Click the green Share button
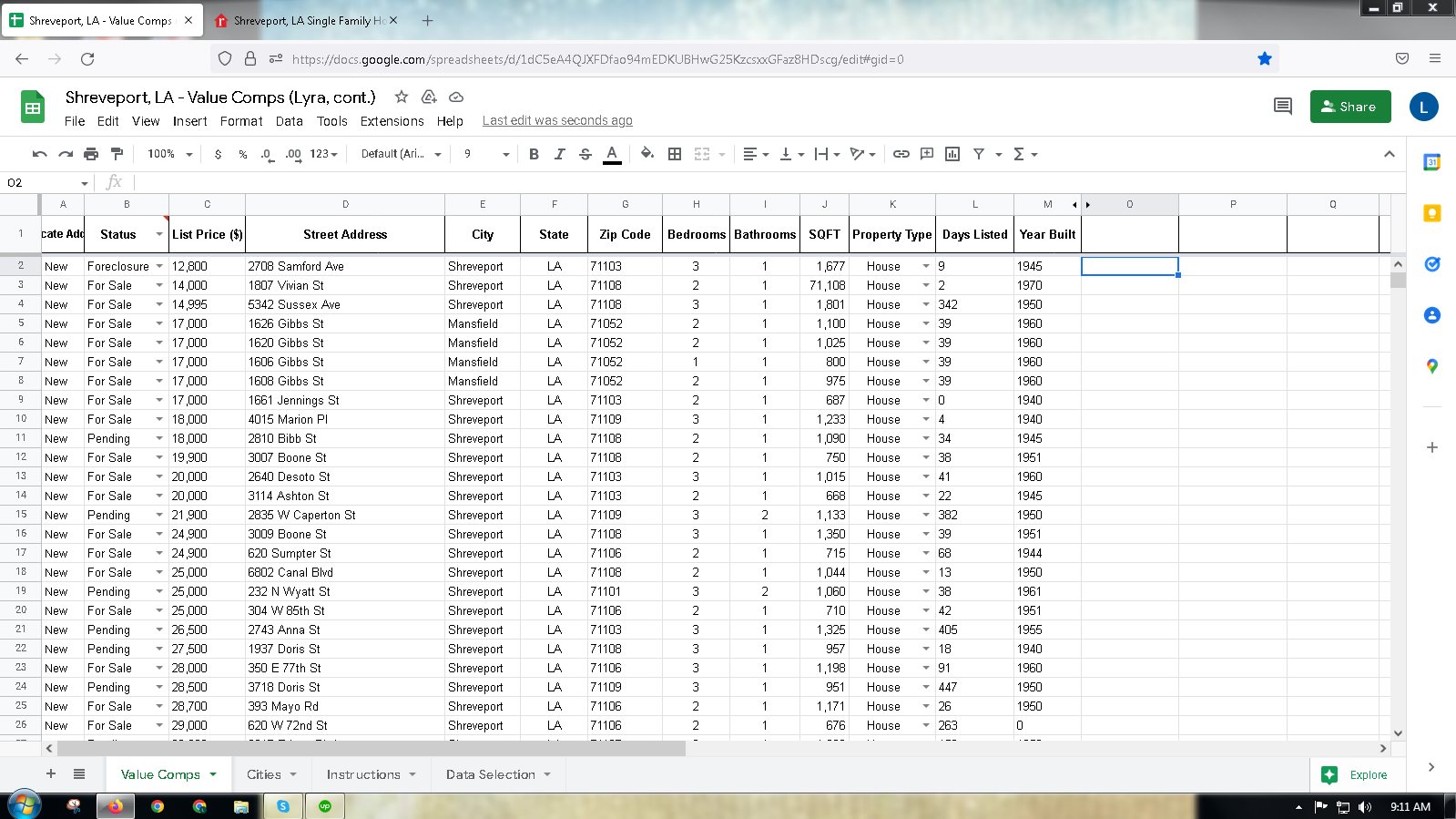 (x=1349, y=107)
